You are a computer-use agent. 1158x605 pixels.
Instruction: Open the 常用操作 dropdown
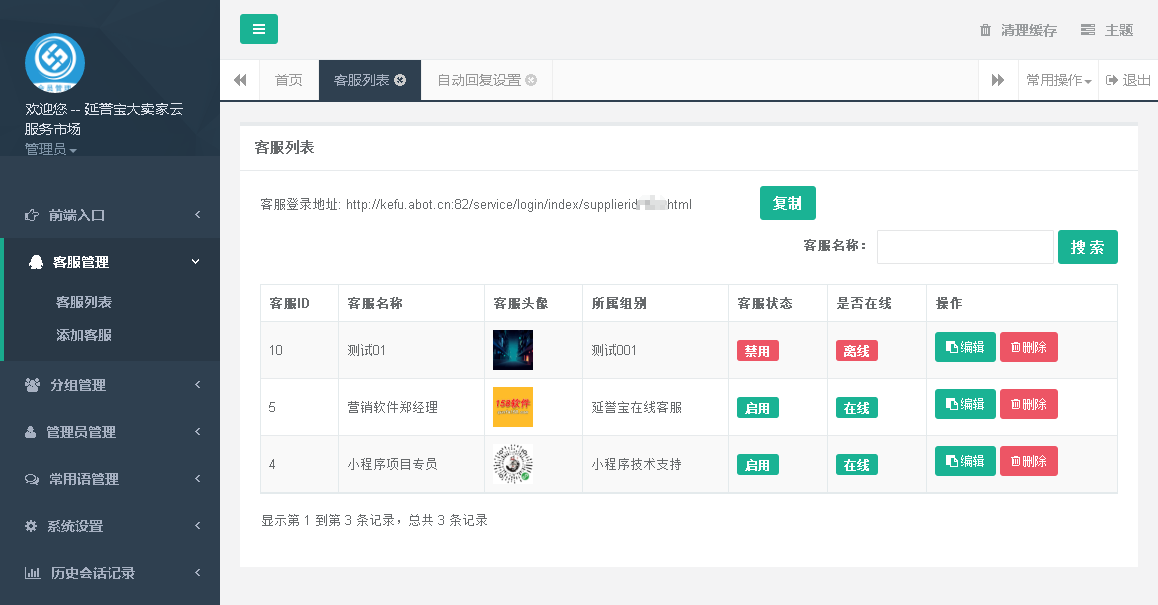[x=1058, y=80]
